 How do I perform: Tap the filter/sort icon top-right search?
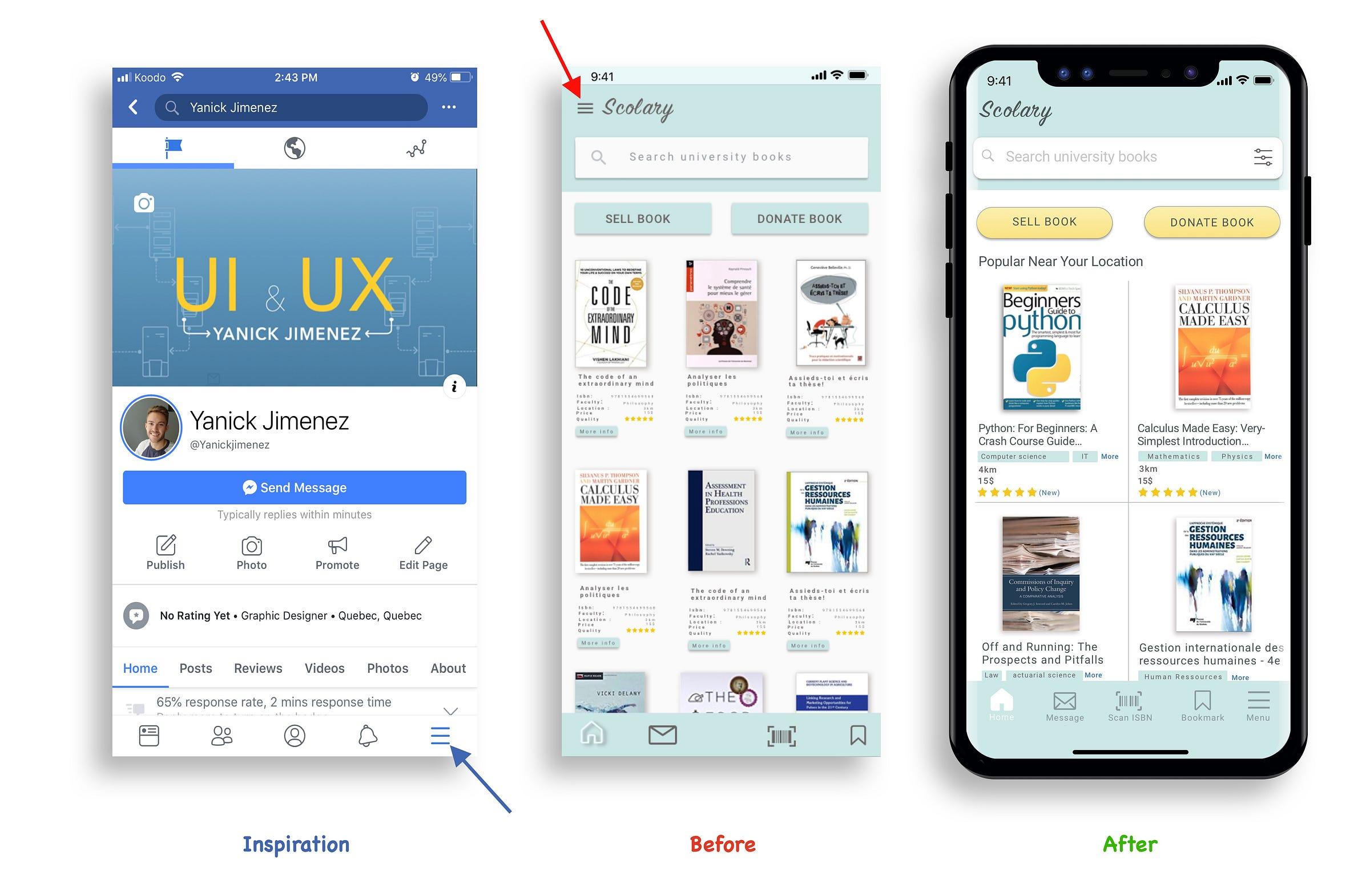[x=1261, y=157]
